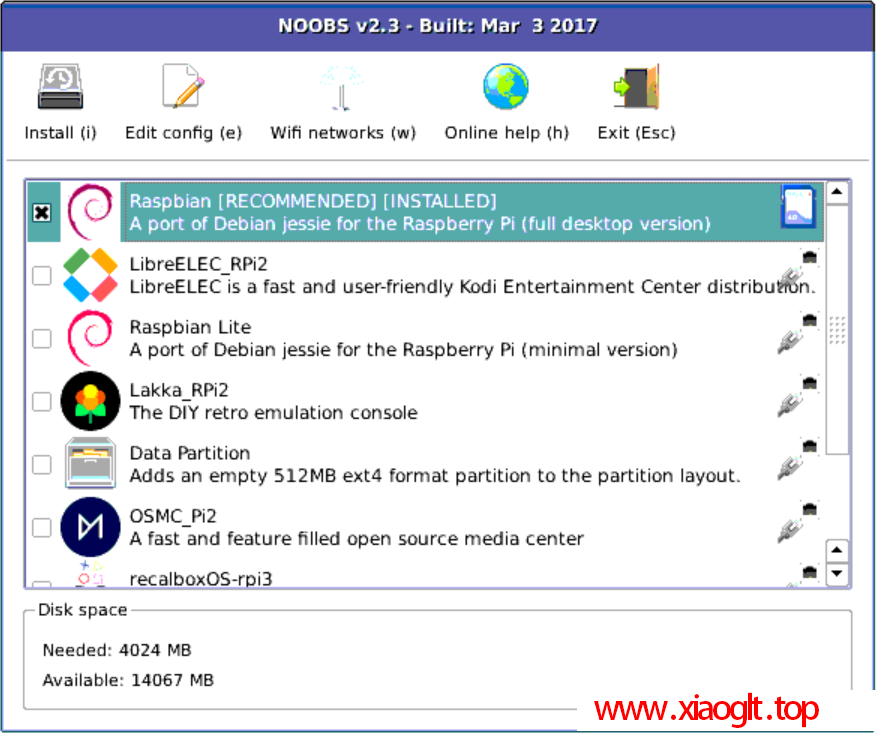Open Wifi networks antenna icon

click(x=342, y=88)
